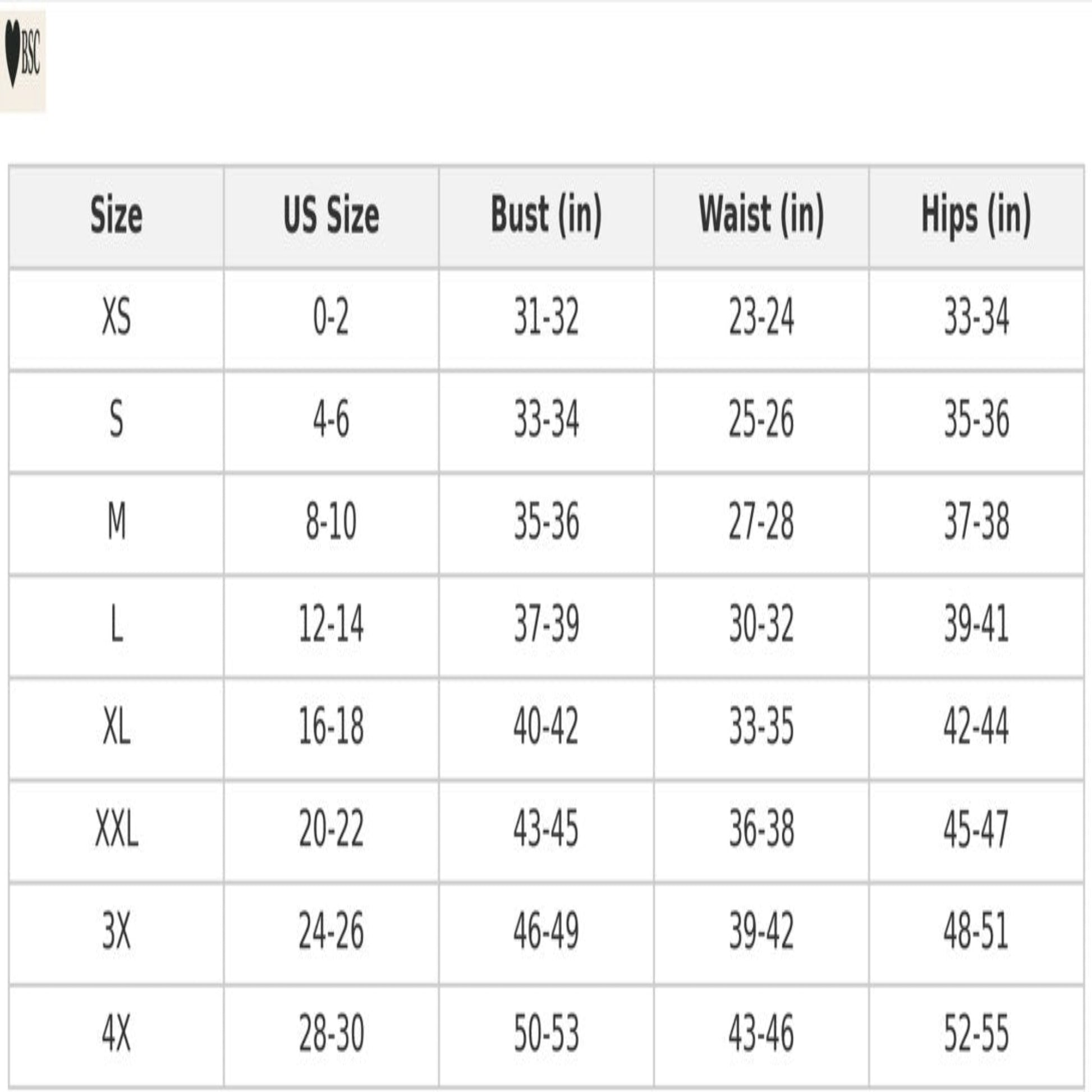
Task: Click waist measurement 36-38
Action: click(x=761, y=830)
